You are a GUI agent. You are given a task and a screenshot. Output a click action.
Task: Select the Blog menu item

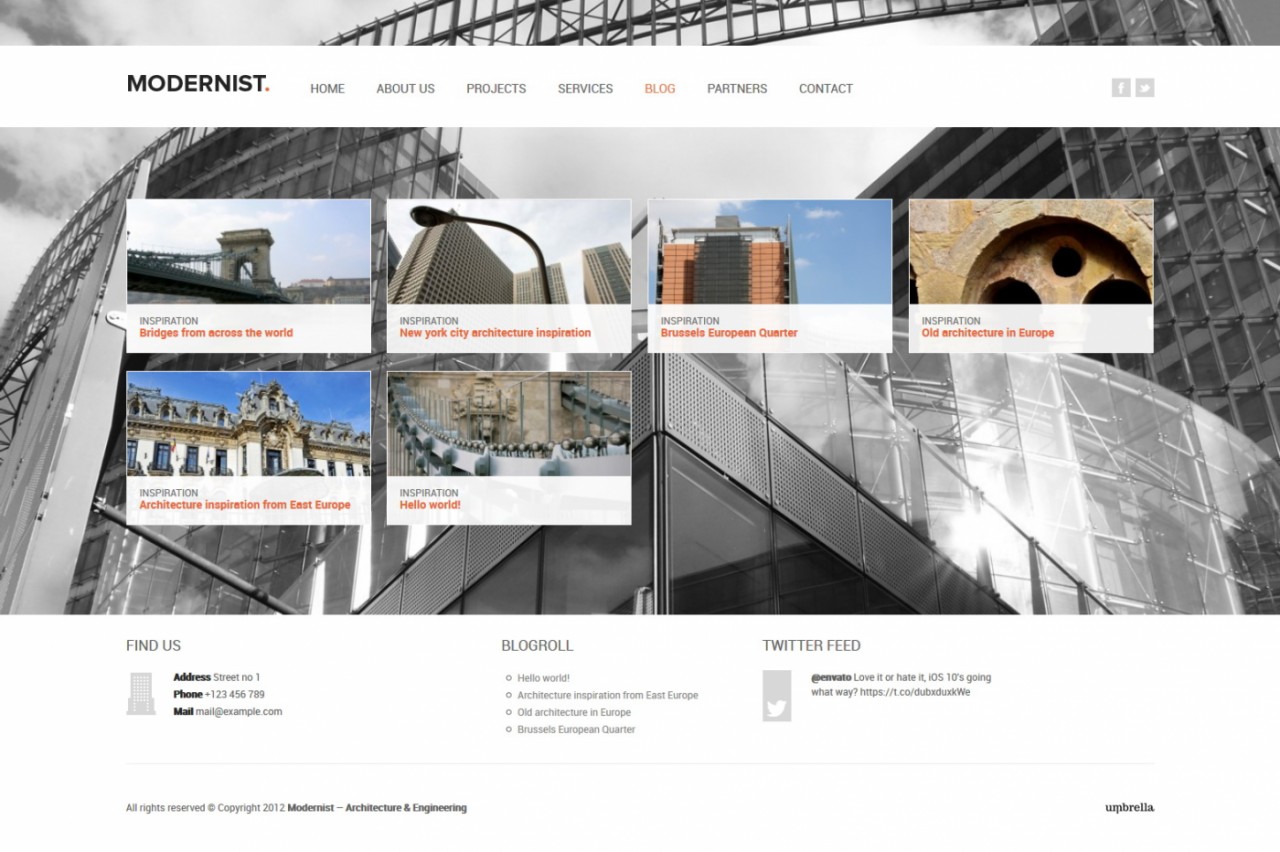[660, 89]
